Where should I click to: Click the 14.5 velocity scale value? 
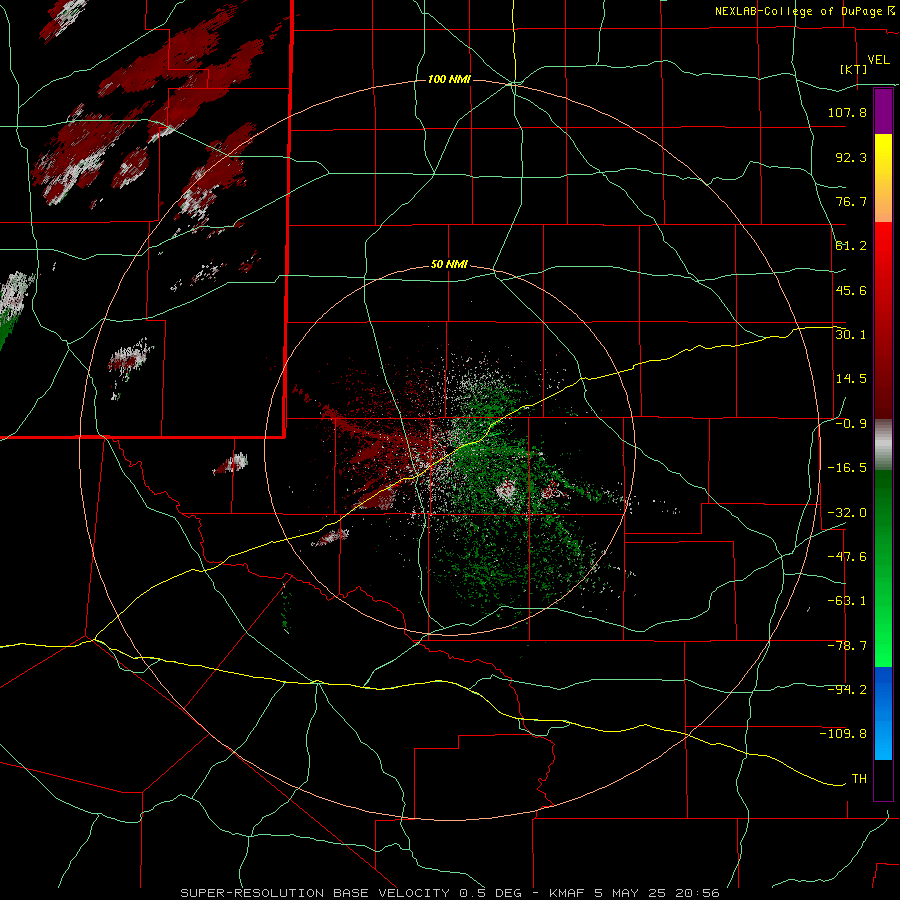point(851,379)
